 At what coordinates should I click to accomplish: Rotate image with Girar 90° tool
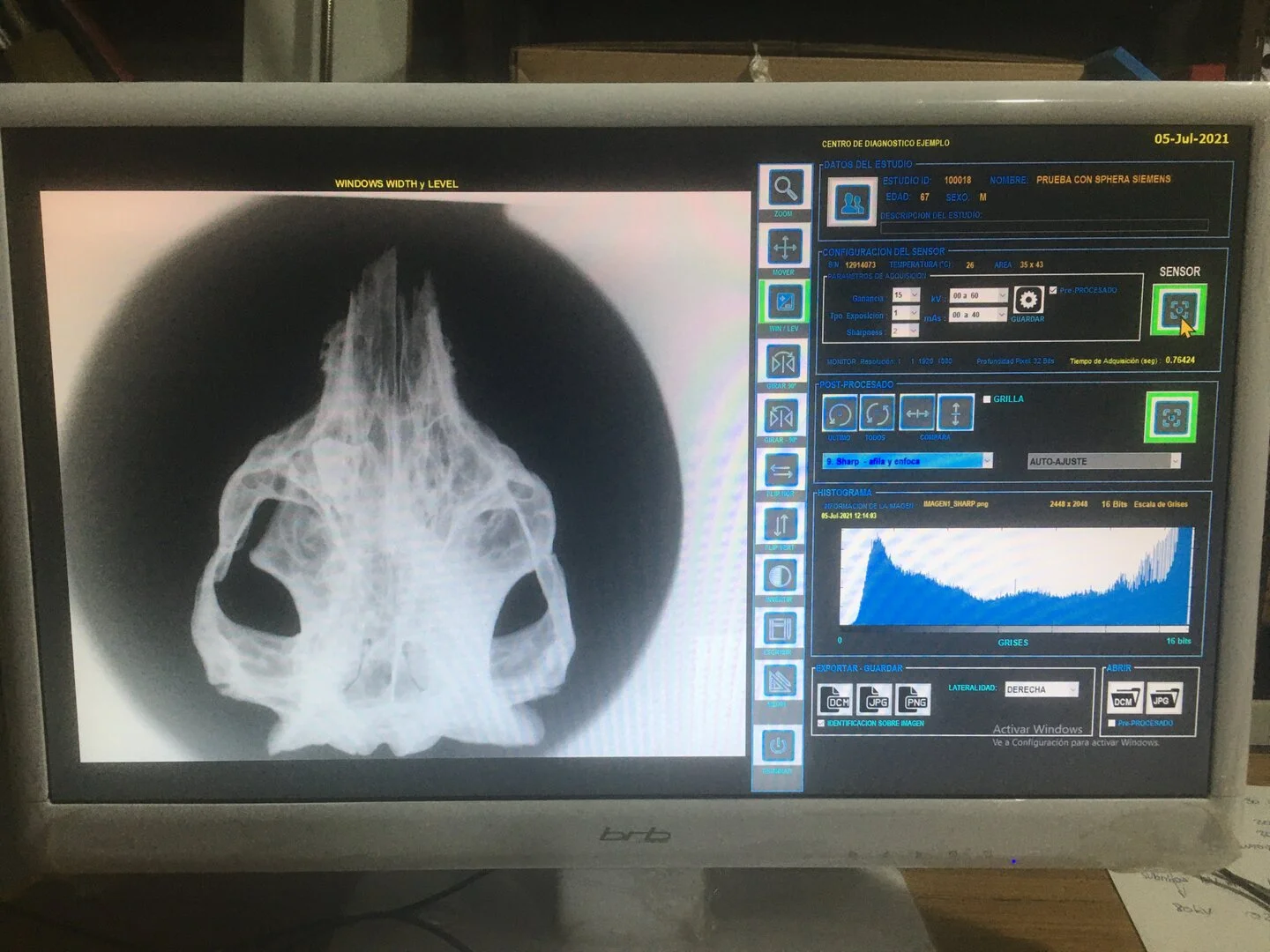coord(782,361)
